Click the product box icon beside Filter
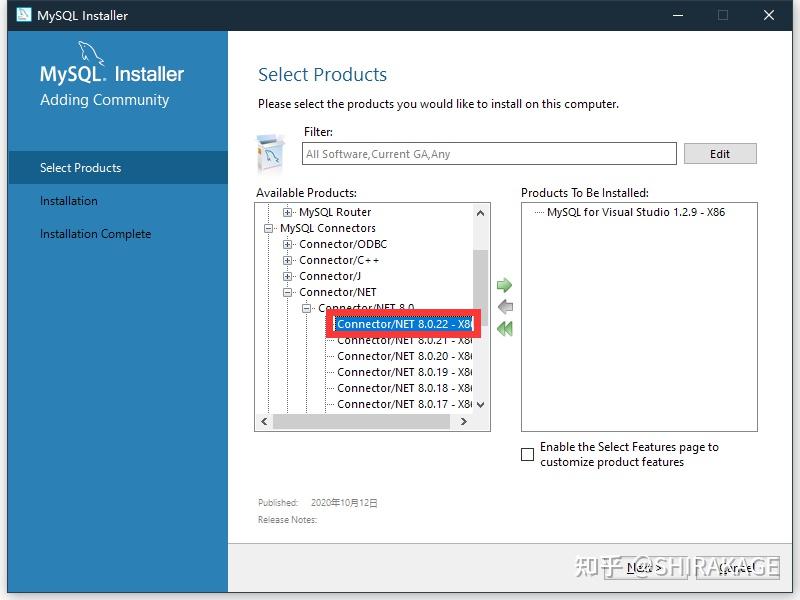This screenshot has height=600, width=800. 270,154
